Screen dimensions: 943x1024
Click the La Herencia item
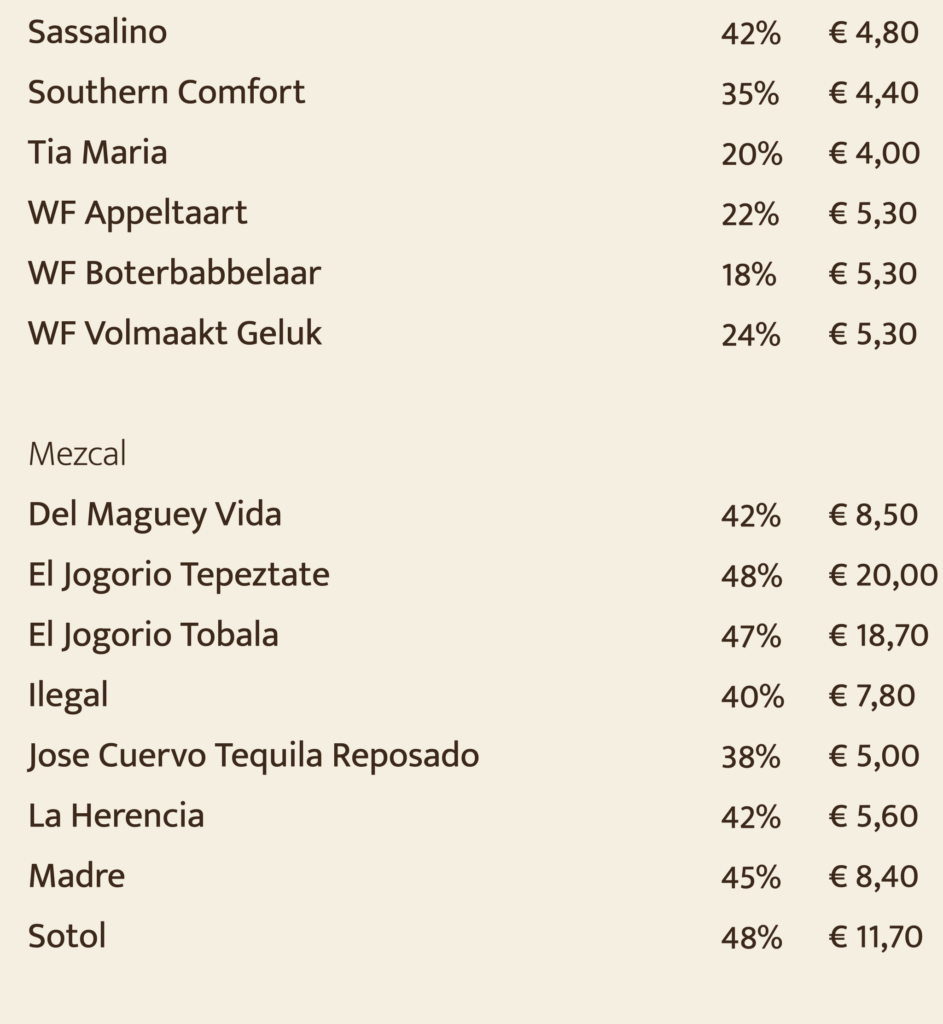pos(116,816)
